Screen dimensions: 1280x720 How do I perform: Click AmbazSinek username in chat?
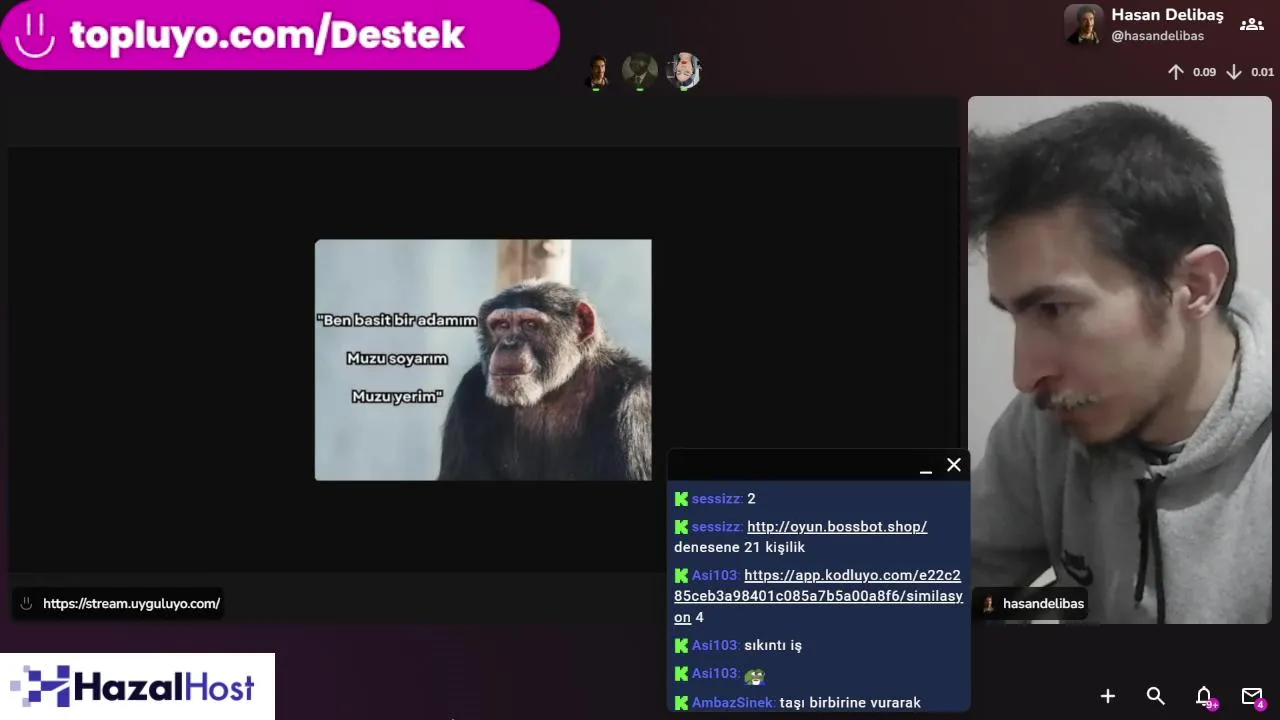click(734, 703)
